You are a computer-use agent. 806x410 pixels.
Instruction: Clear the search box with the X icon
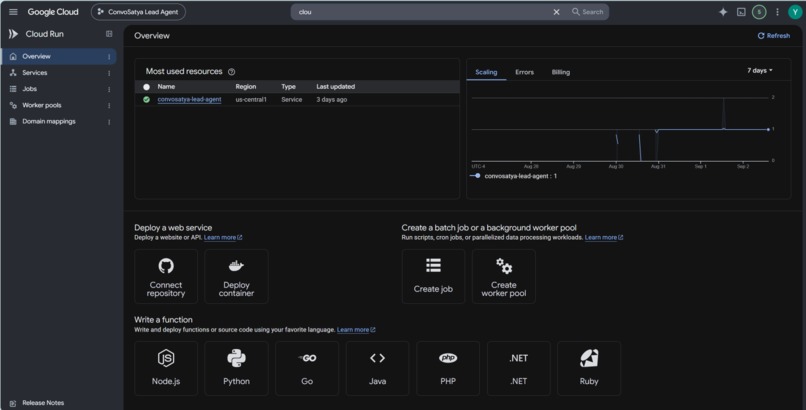(x=556, y=12)
